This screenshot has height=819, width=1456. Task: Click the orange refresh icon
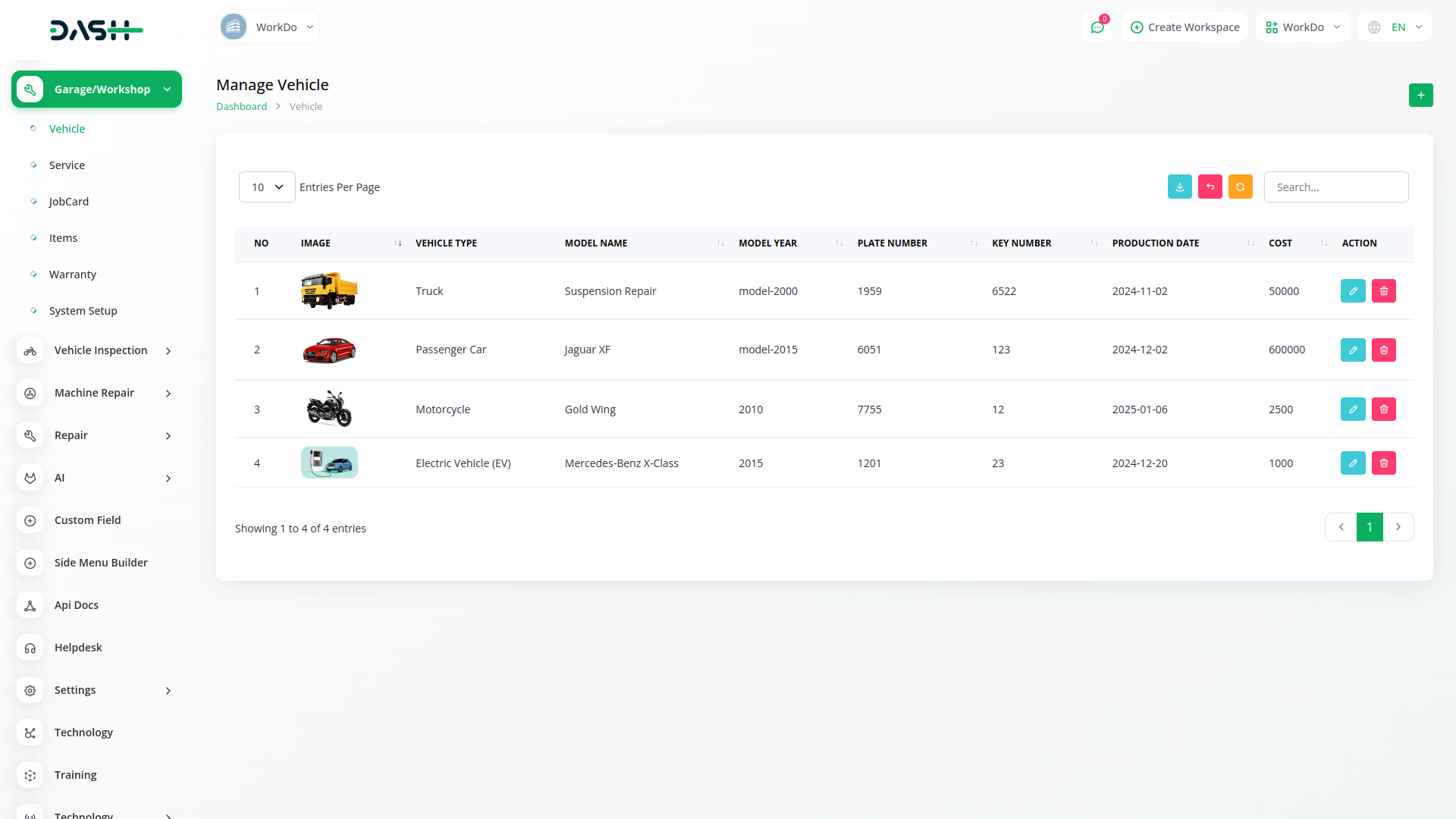(x=1240, y=187)
